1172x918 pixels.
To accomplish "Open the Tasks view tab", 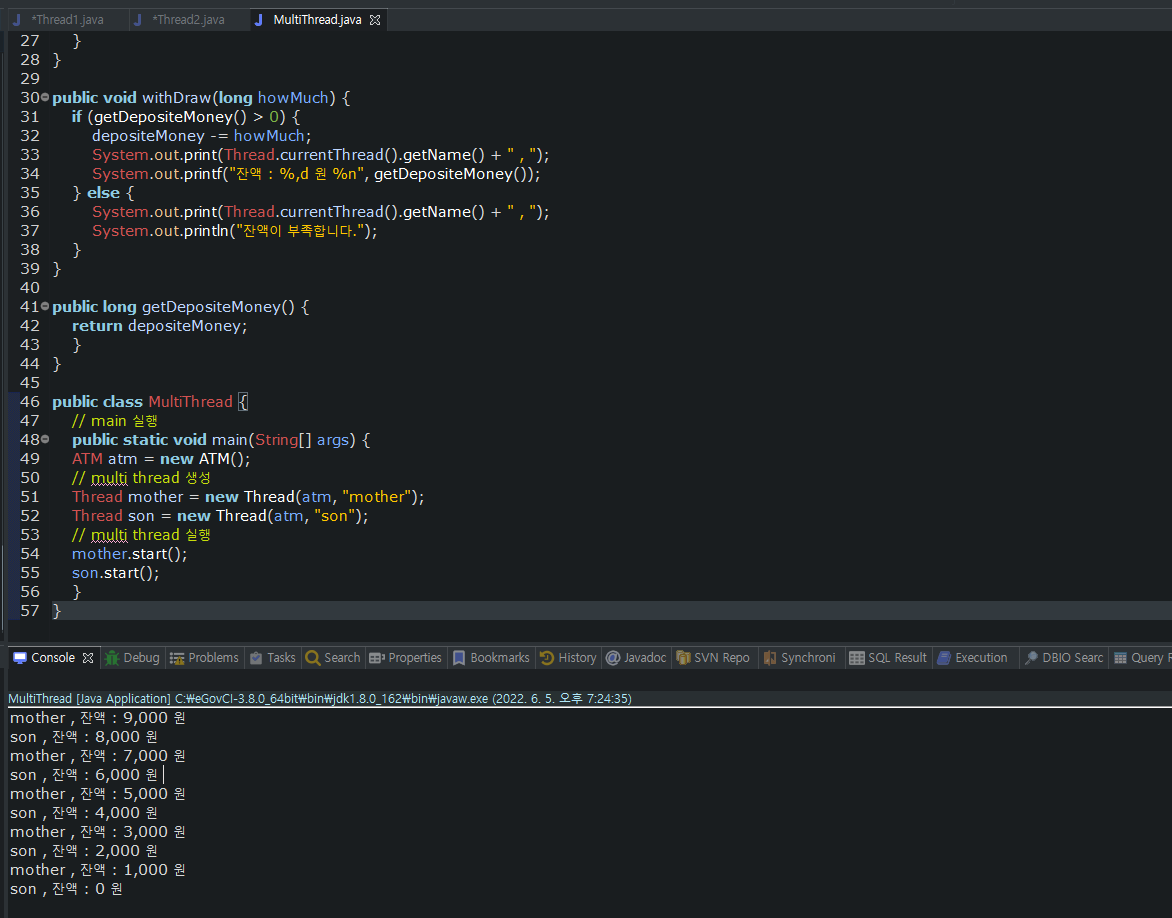I will 272,658.
